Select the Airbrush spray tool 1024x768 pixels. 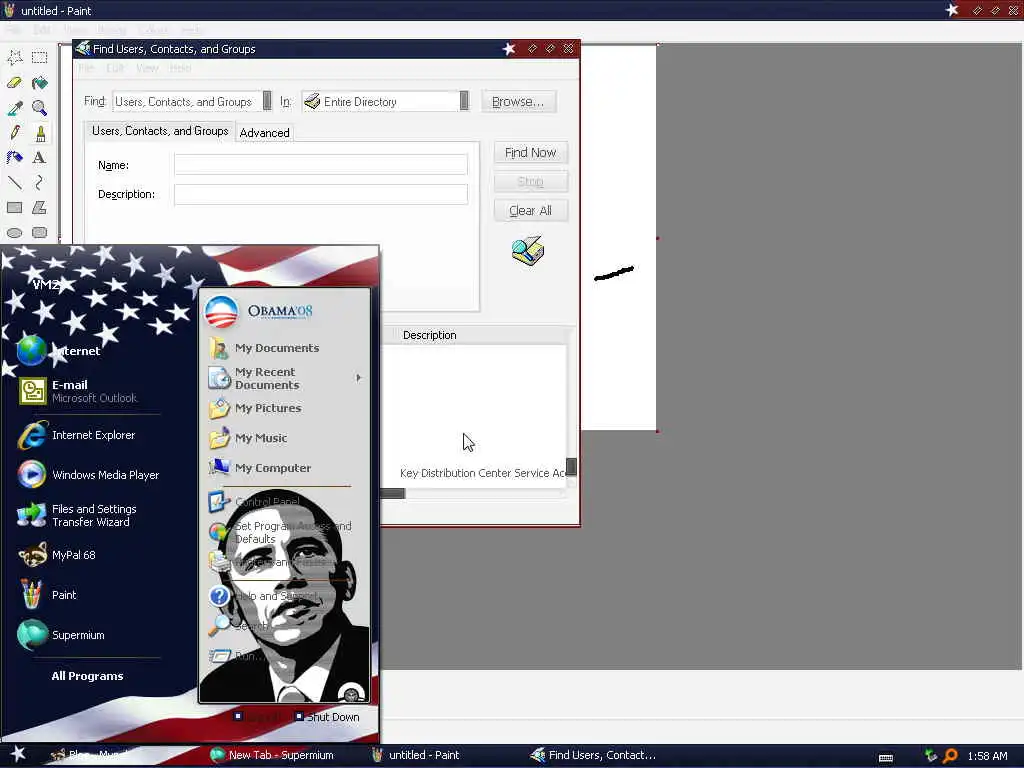(14, 157)
